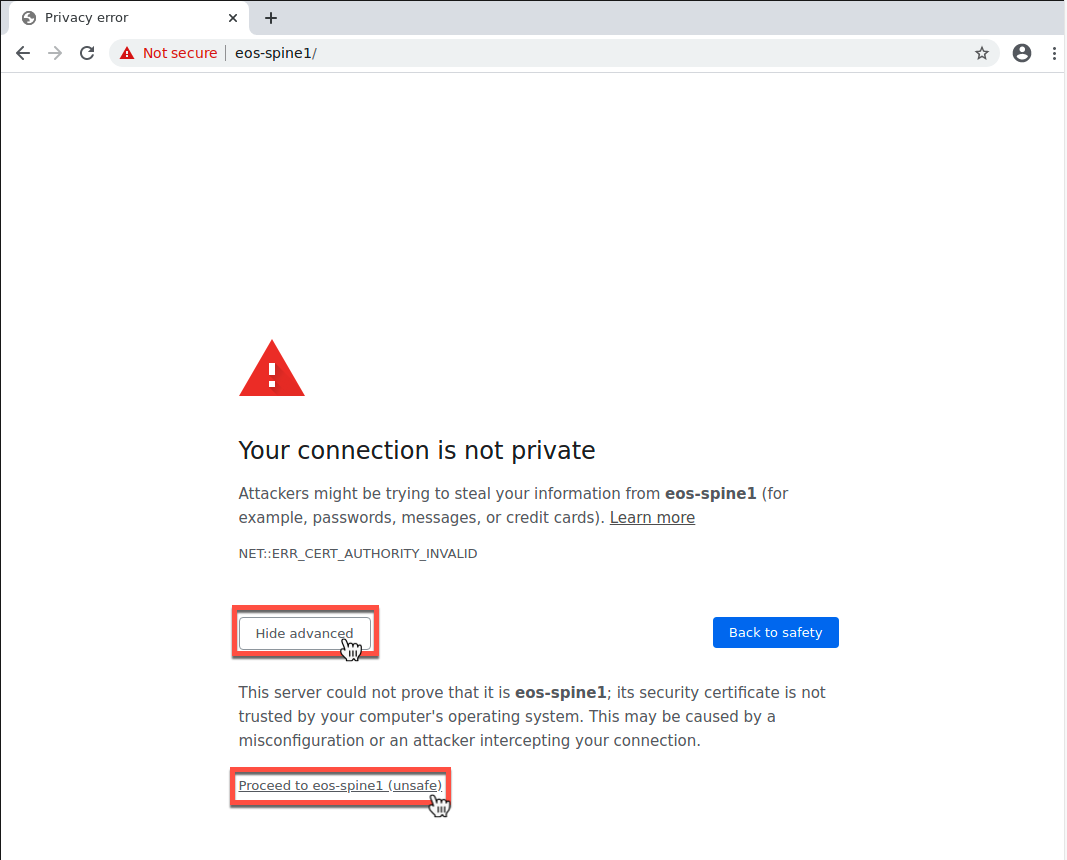Follow the Learn more link
This screenshot has height=860, width=1067.
652,517
